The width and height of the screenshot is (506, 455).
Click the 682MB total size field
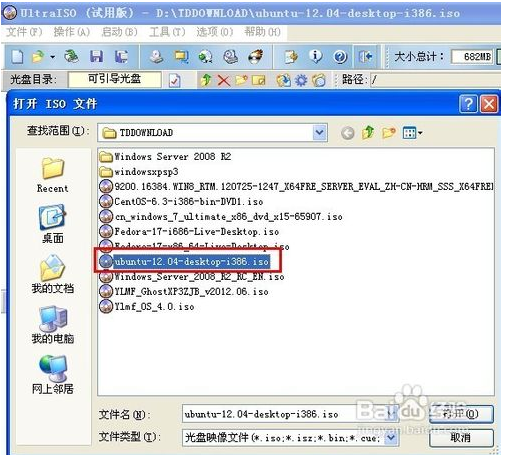[472, 57]
